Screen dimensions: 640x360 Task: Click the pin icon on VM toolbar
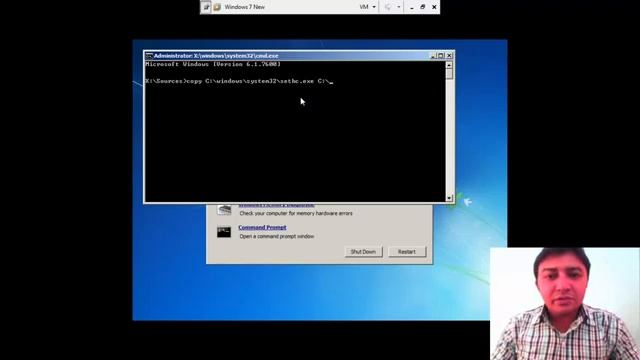(206, 7)
